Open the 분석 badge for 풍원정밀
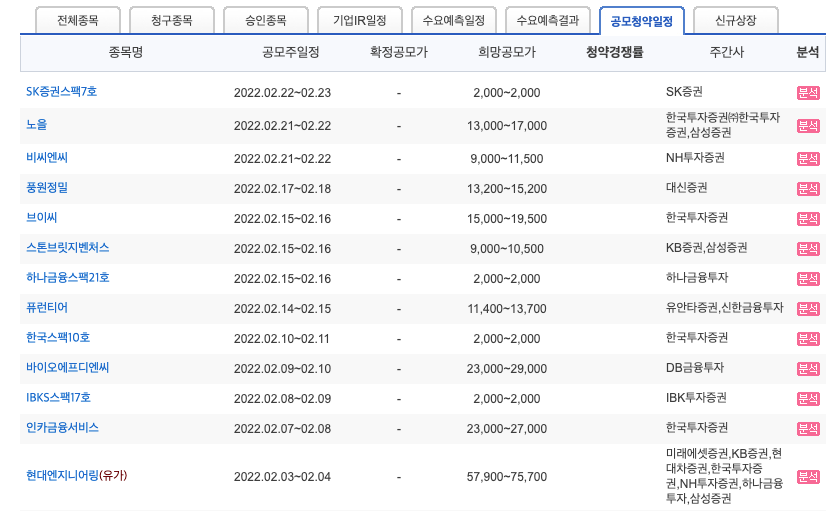The height and width of the screenshot is (511, 831). click(x=808, y=189)
